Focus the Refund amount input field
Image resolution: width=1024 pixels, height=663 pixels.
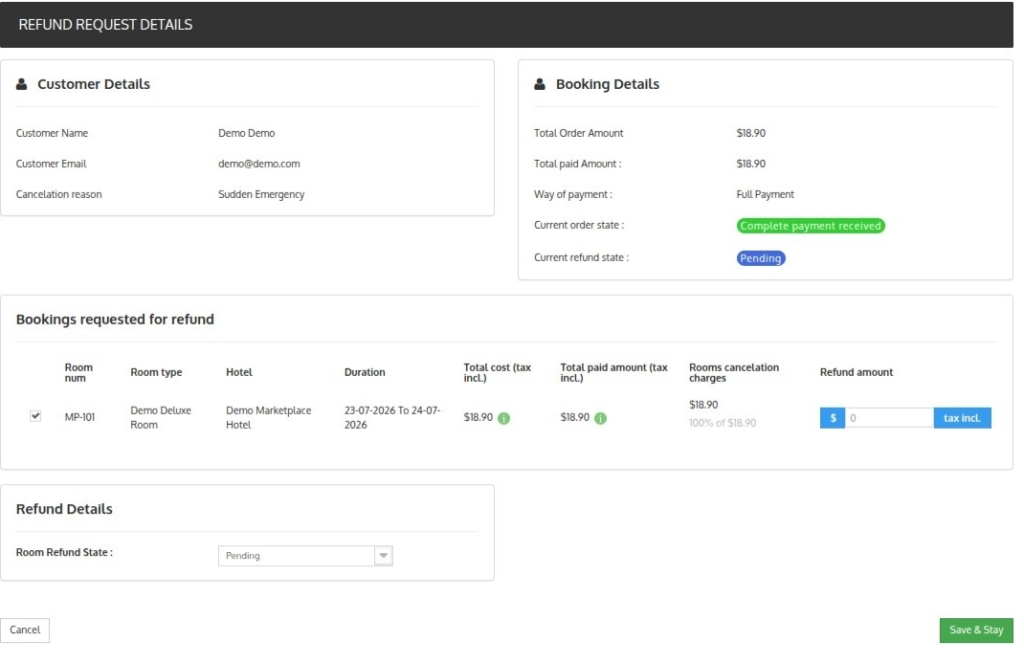pos(889,418)
